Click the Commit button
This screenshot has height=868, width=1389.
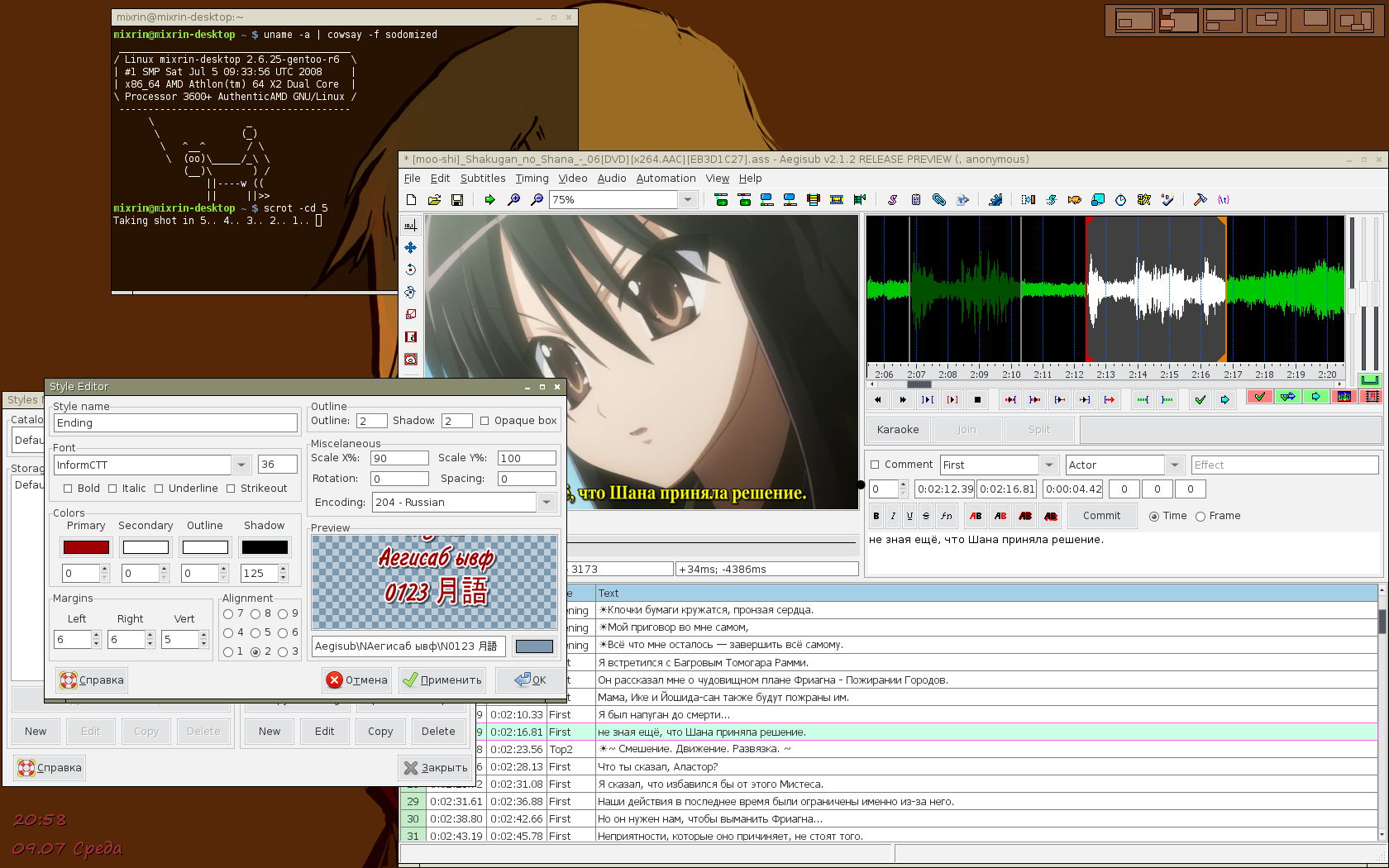1101,516
